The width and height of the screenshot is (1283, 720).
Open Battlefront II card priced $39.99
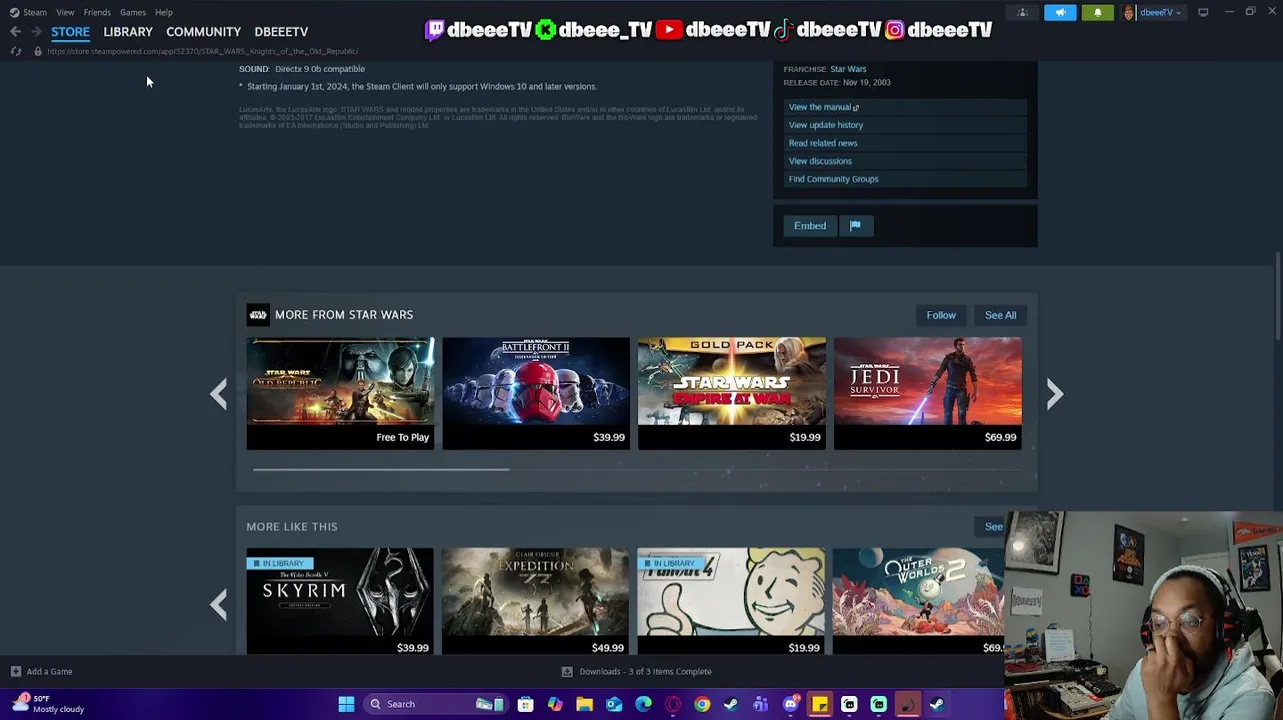point(536,393)
